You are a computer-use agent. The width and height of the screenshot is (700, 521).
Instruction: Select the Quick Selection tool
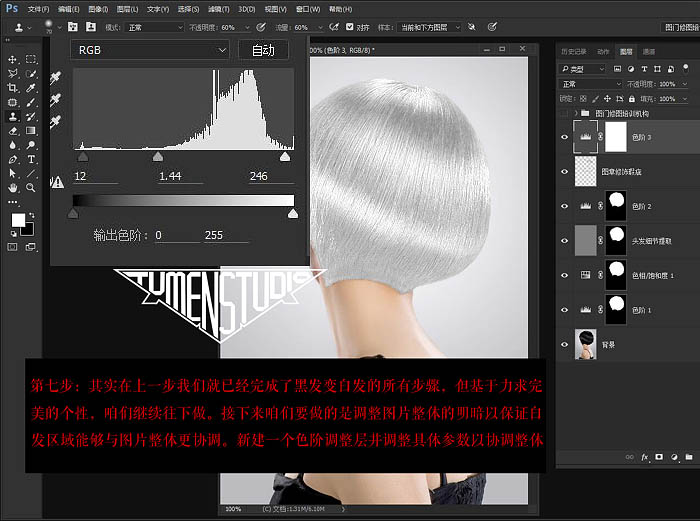[x=31, y=74]
